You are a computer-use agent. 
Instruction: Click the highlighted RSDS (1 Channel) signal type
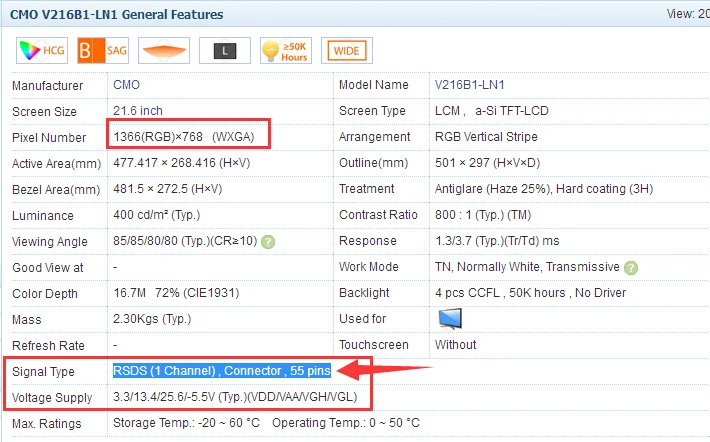[222, 371]
